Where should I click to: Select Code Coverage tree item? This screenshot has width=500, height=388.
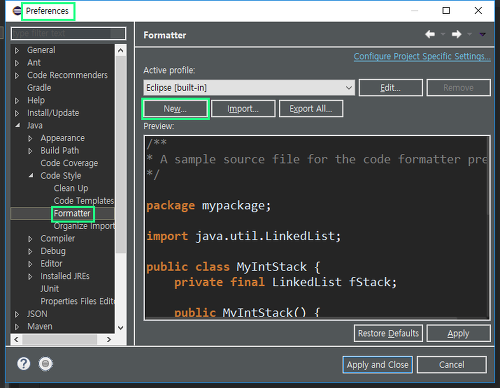coord(69,163)
